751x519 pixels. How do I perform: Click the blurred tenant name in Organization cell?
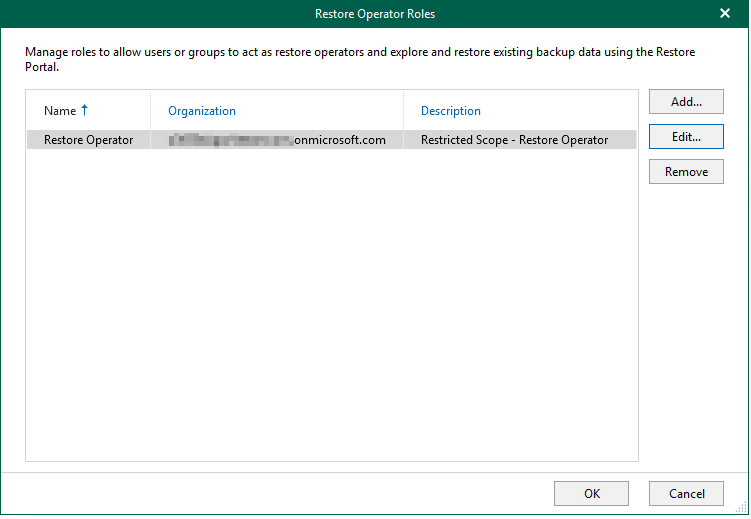(228, 140)
